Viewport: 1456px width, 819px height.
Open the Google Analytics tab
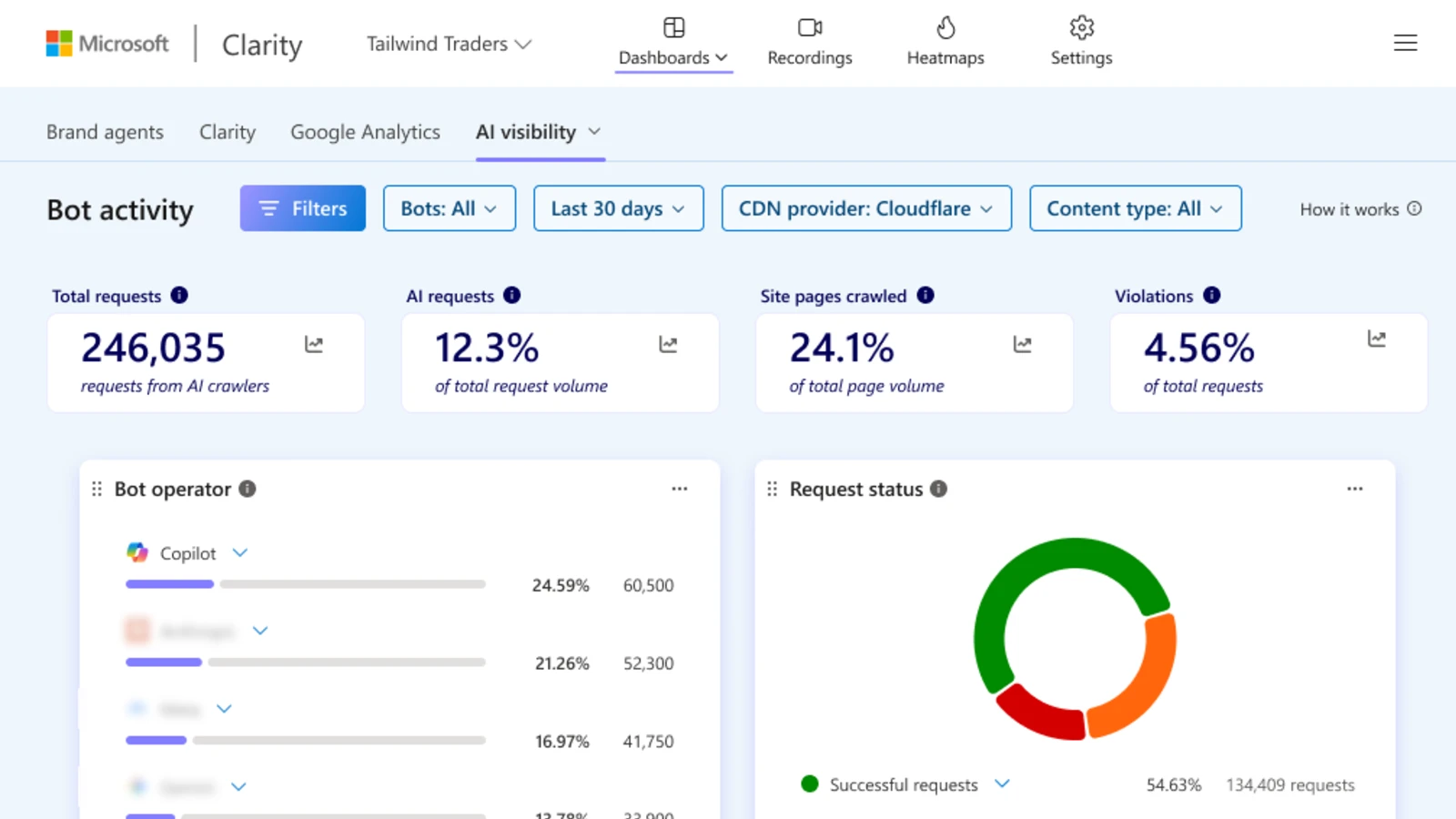click(365, 132)
